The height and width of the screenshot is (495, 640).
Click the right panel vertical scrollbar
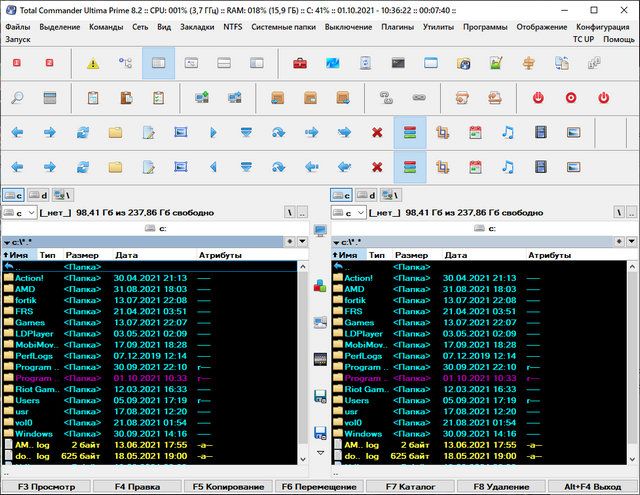click(x=632, y=363)
